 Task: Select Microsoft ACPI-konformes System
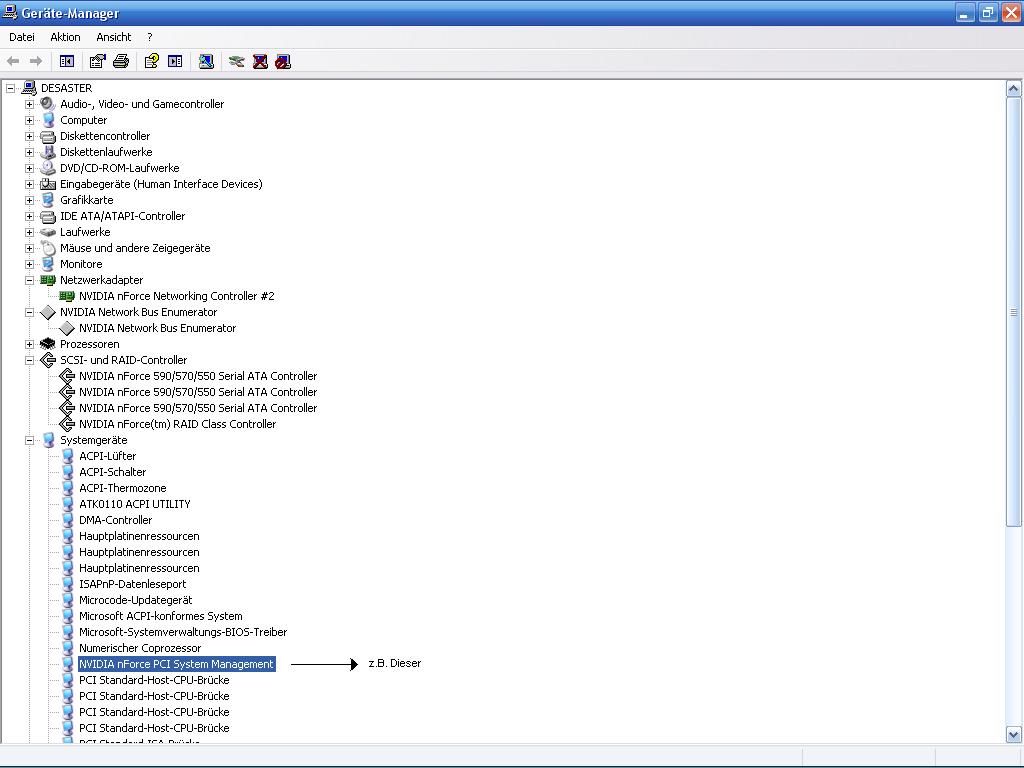coord(161,616)
